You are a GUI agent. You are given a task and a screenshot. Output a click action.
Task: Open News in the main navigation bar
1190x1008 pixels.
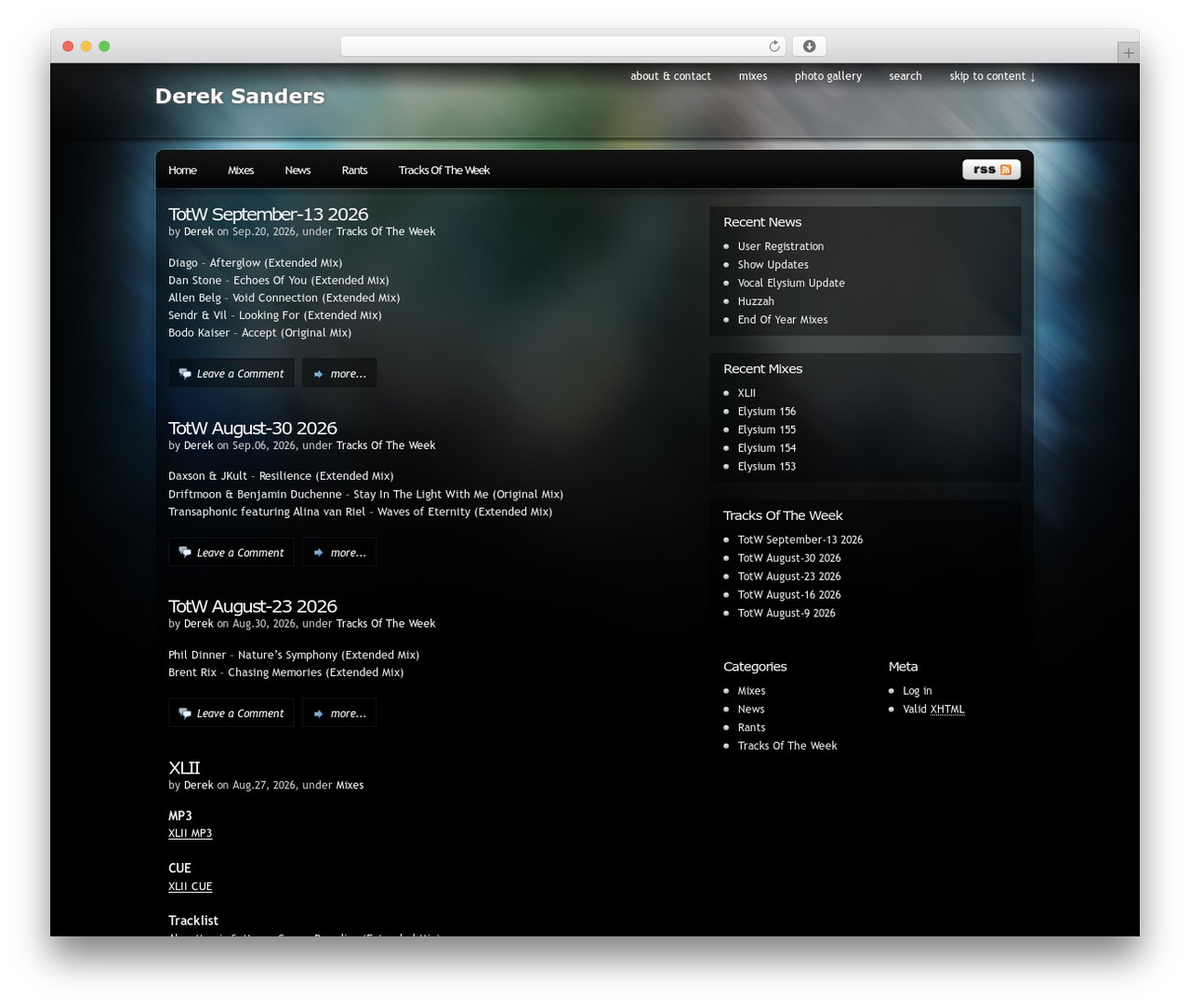coord(297,170)
